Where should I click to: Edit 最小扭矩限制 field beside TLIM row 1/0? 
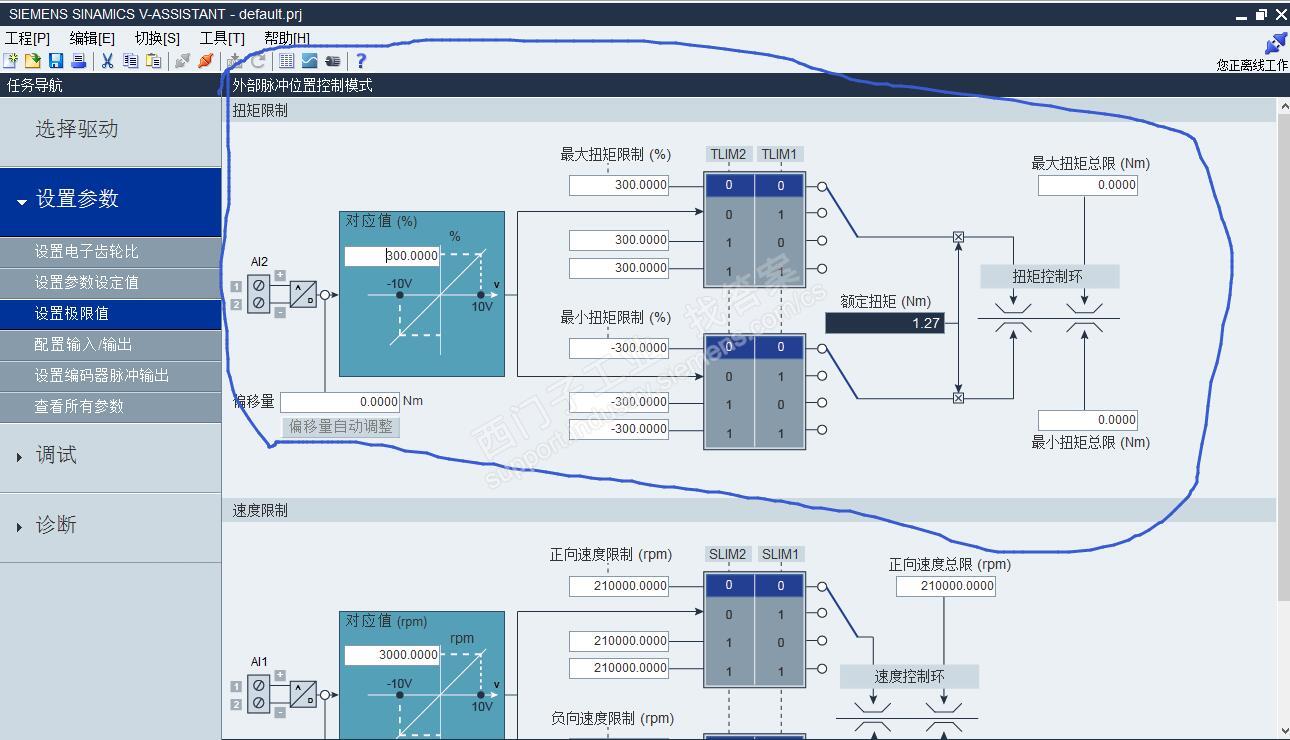tap(619, 402)
